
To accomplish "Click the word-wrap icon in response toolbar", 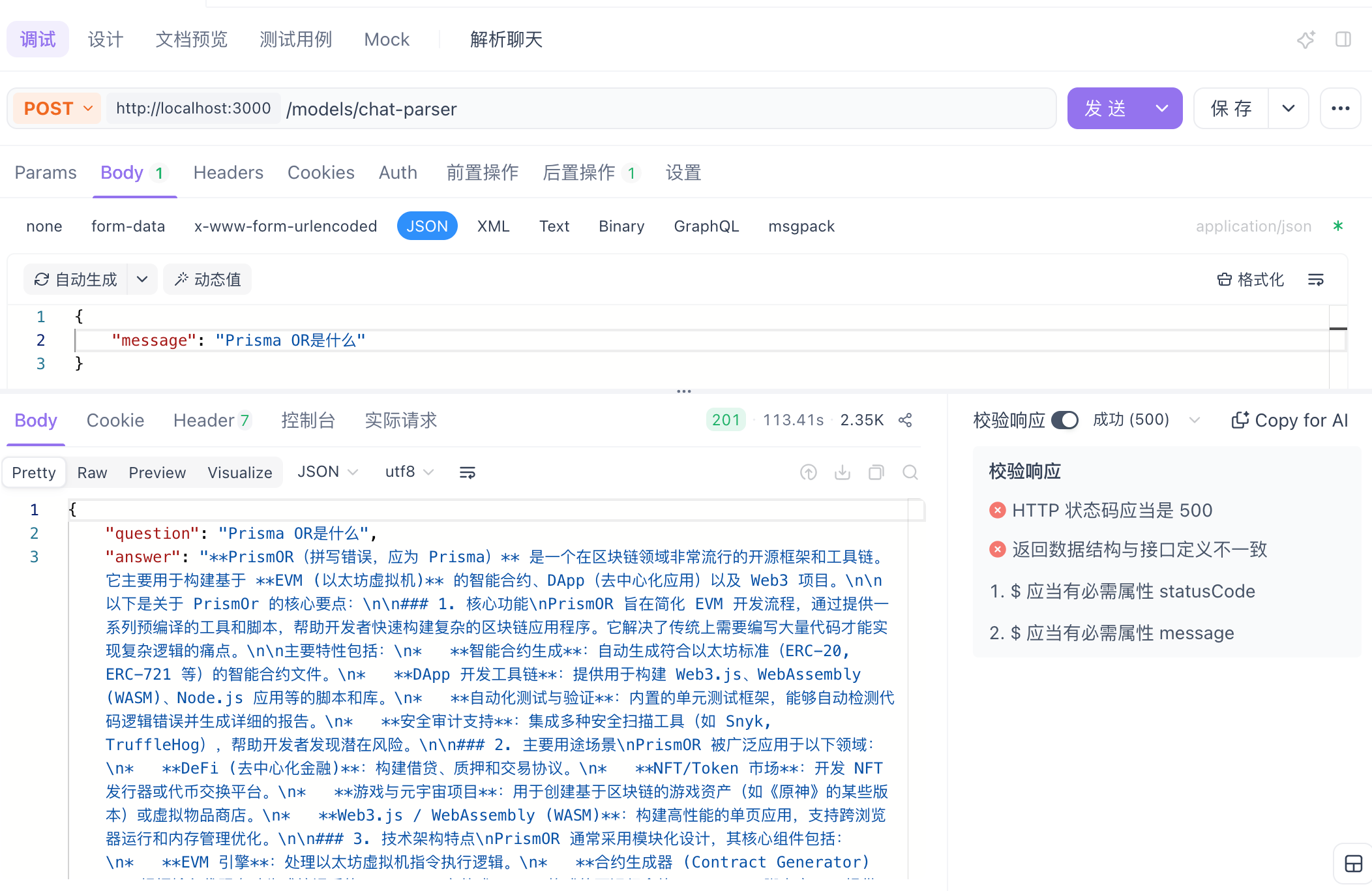I will click(468, 472).
